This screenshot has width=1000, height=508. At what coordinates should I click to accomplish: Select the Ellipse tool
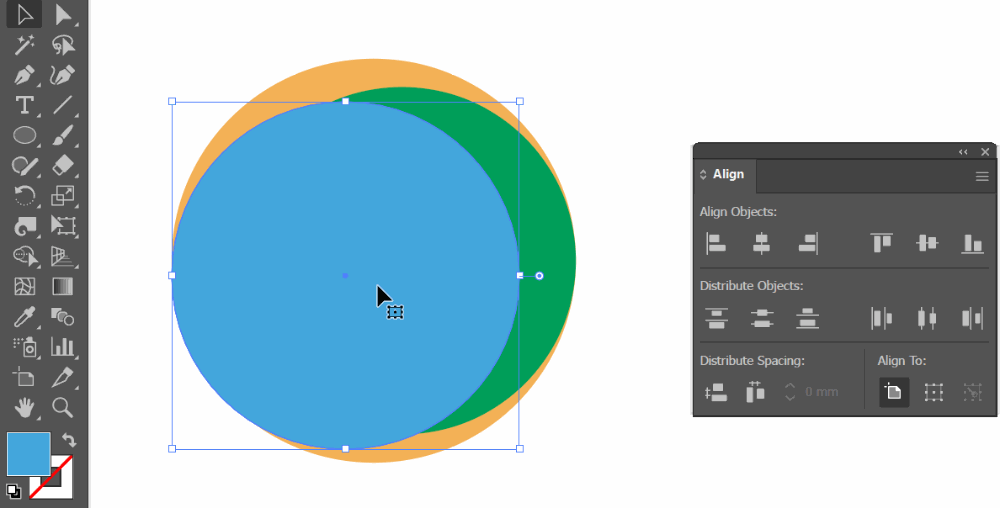(24, 135)
